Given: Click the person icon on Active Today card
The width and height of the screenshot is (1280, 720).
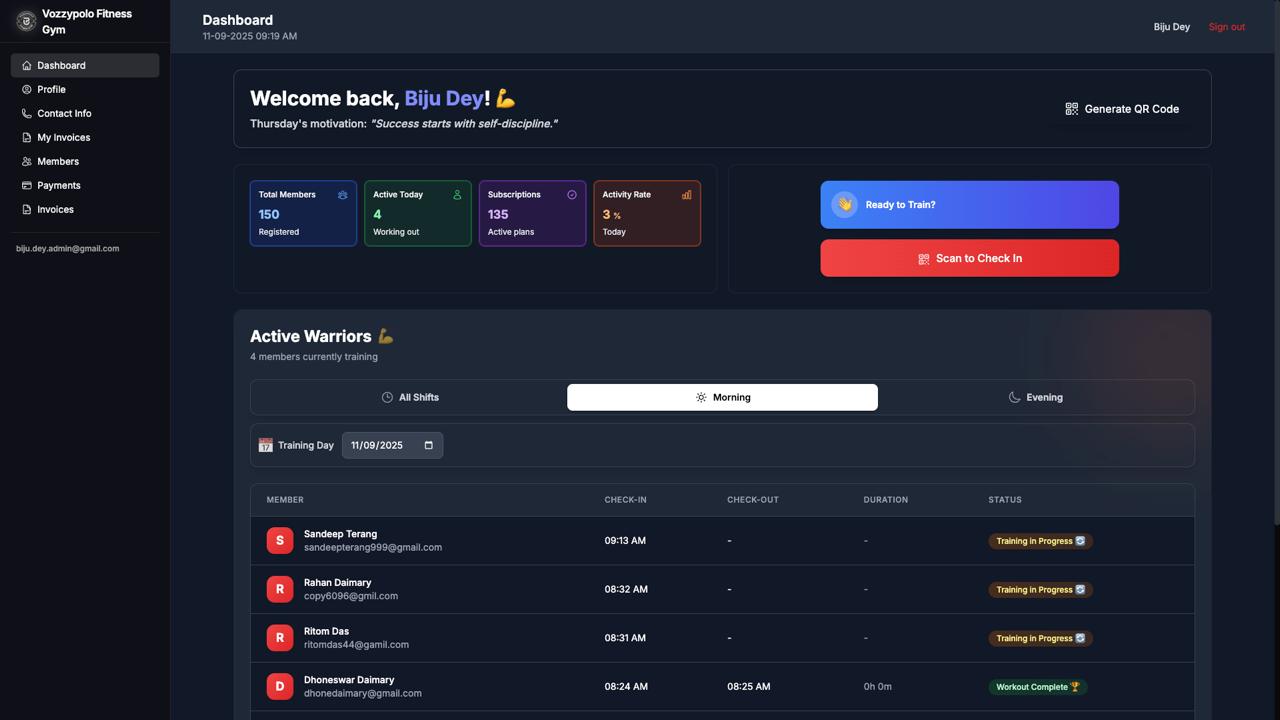Looking at the screenshot, I should pos(457,195).
